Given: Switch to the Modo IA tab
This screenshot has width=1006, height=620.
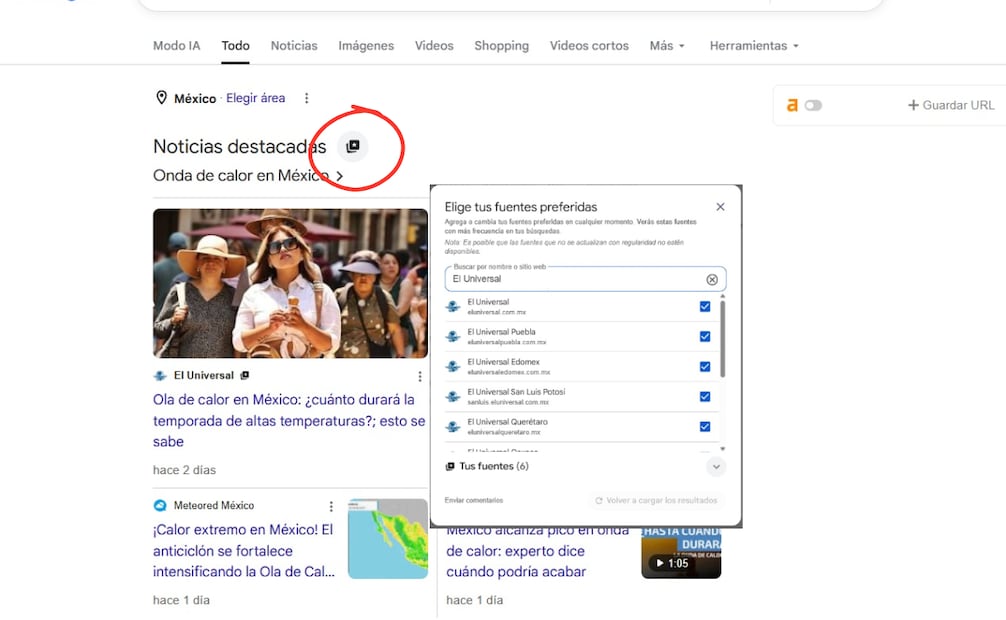Looking at the screenshot, I should click(176, 46).
